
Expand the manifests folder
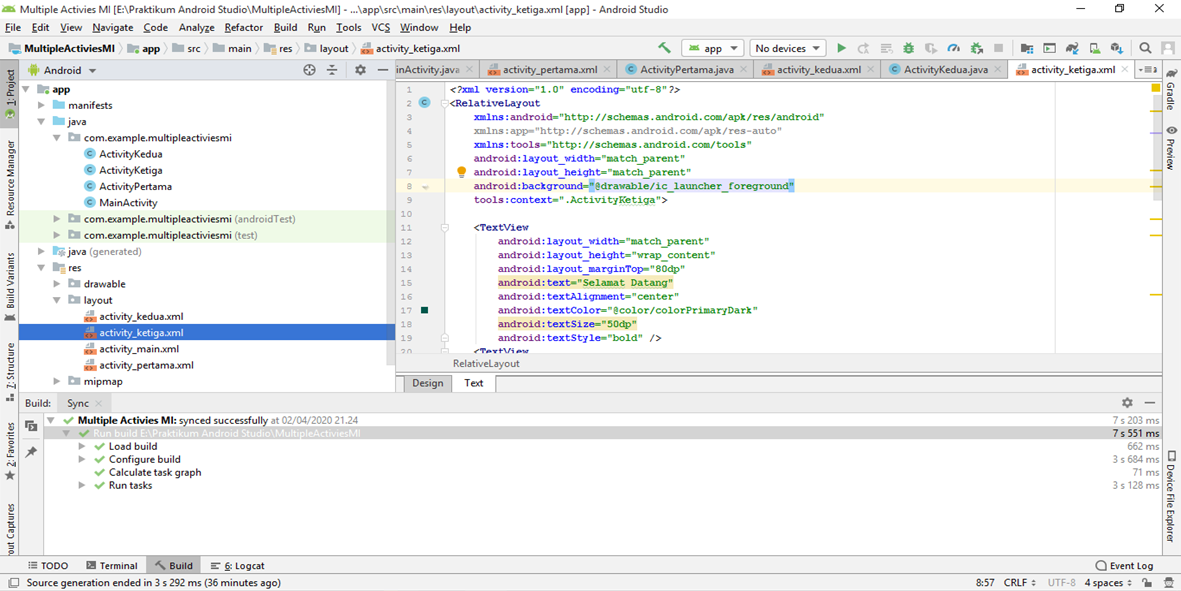point(42,105)
